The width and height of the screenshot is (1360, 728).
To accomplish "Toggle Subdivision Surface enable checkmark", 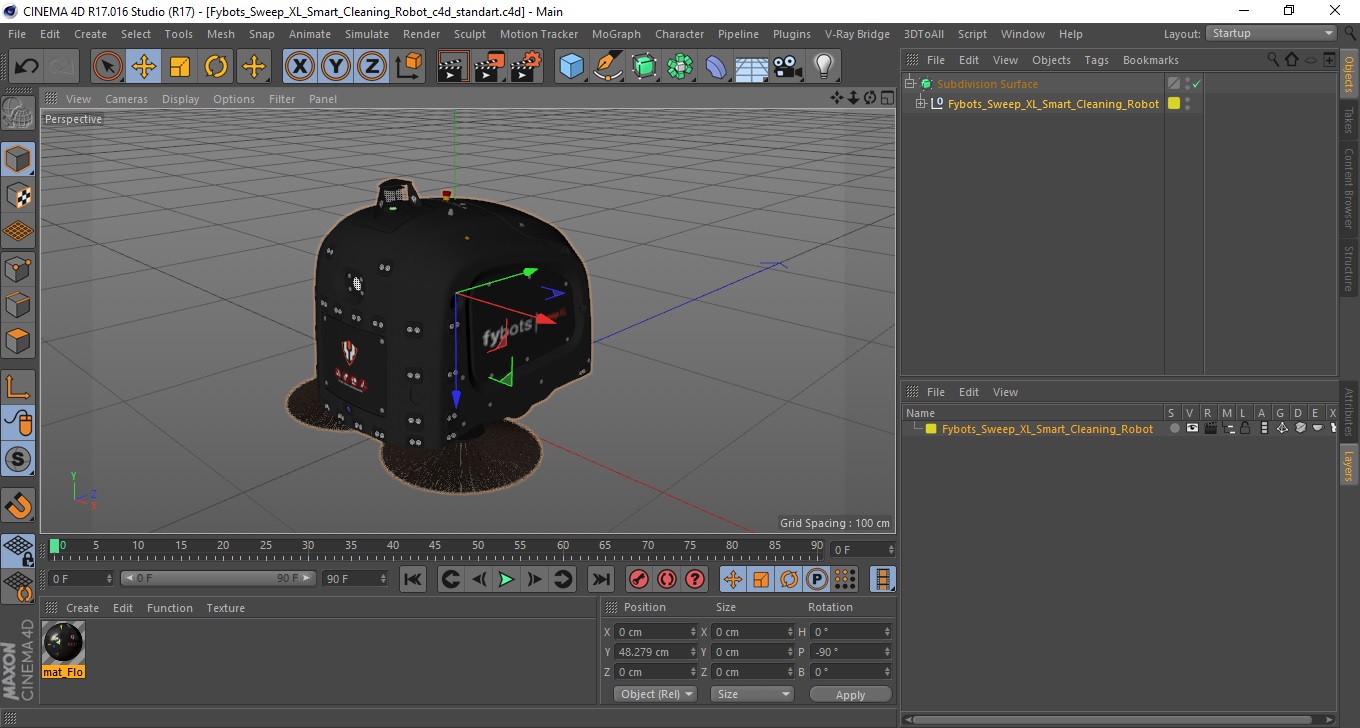I will coord(1196,84).
